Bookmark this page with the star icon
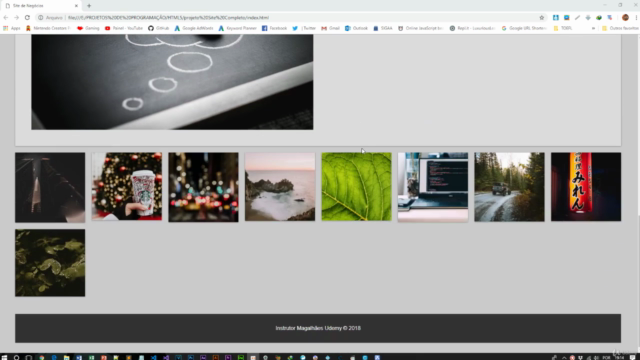This screenshot has height=360, width=640. [x=542, y=18]
